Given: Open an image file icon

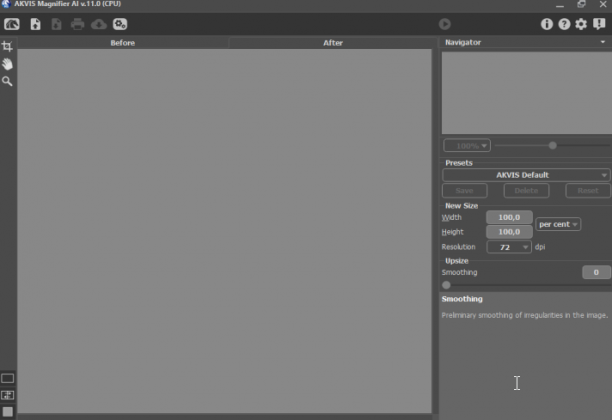Looking at the screenshot, I should pyautogui.click(x=36, y=24).
